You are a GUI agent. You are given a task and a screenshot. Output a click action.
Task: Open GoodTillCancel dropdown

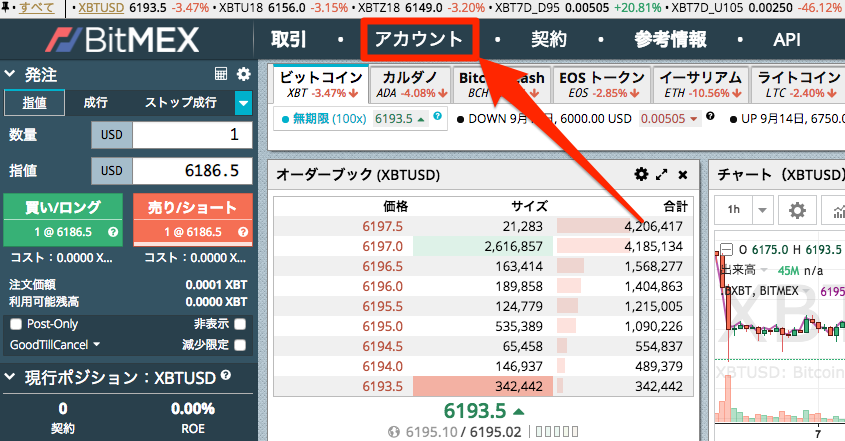(x=54, y=344)
